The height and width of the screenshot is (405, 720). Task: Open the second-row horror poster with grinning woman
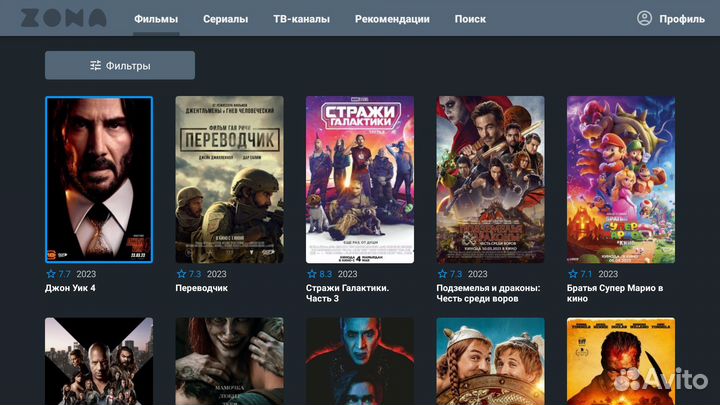click(230, 361)
